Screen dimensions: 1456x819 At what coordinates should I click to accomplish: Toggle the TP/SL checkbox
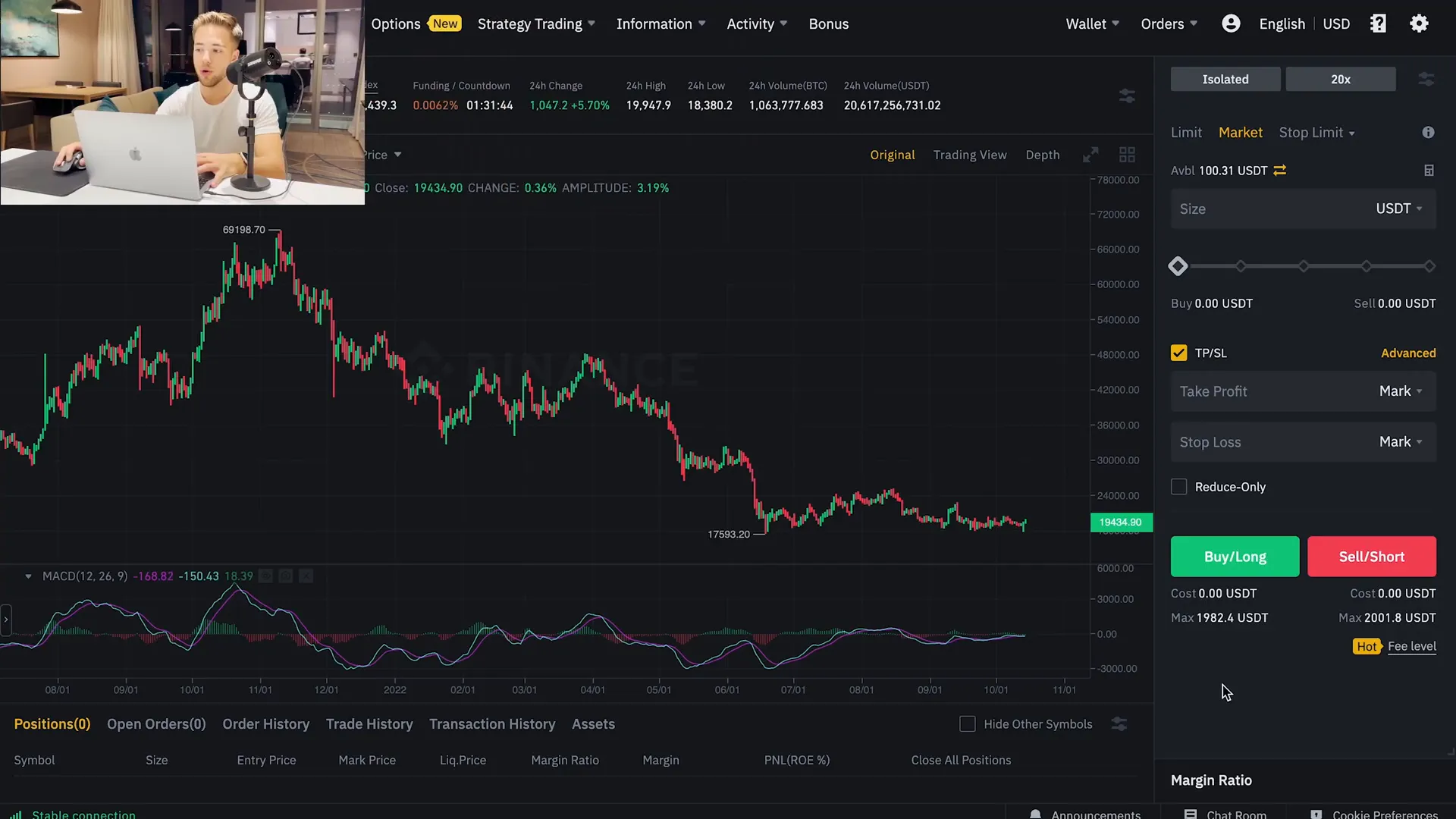tap(1178, 352)
